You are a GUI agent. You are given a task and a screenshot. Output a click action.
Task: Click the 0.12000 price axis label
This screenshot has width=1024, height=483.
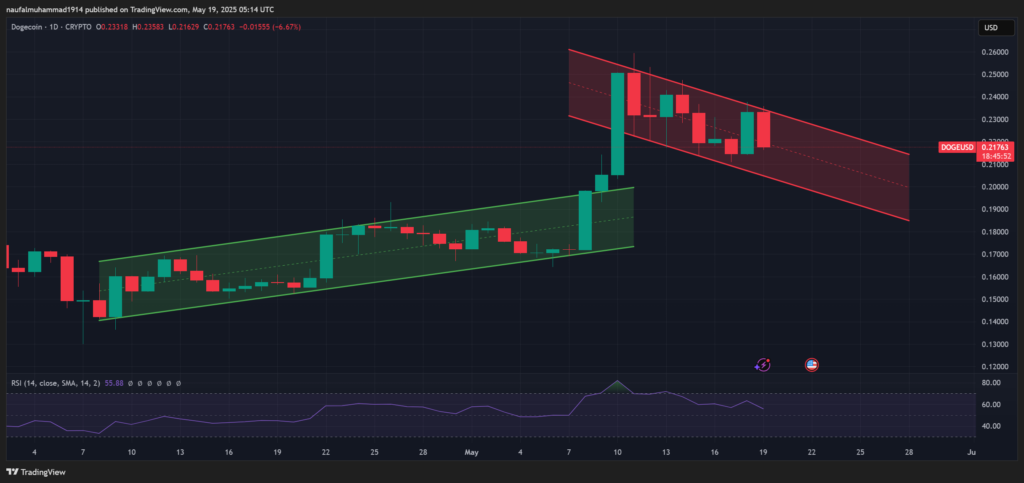994,367
